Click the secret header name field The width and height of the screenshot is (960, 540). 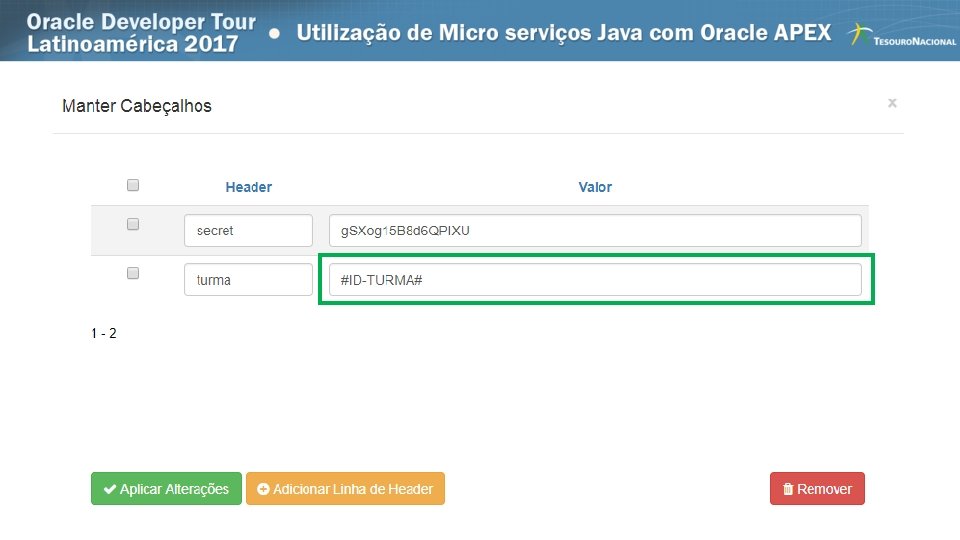[x=248, y=230]
